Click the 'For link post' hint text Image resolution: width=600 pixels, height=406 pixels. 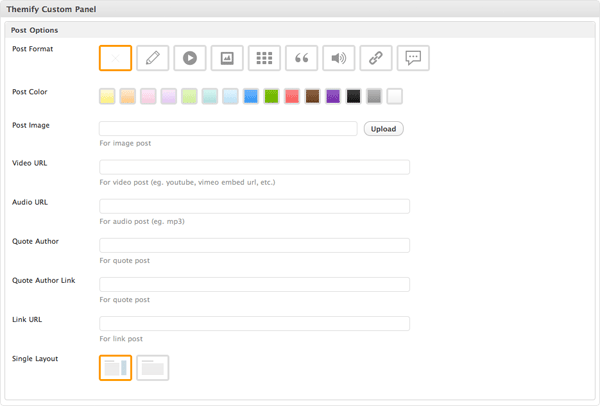[x=121, y=339]
